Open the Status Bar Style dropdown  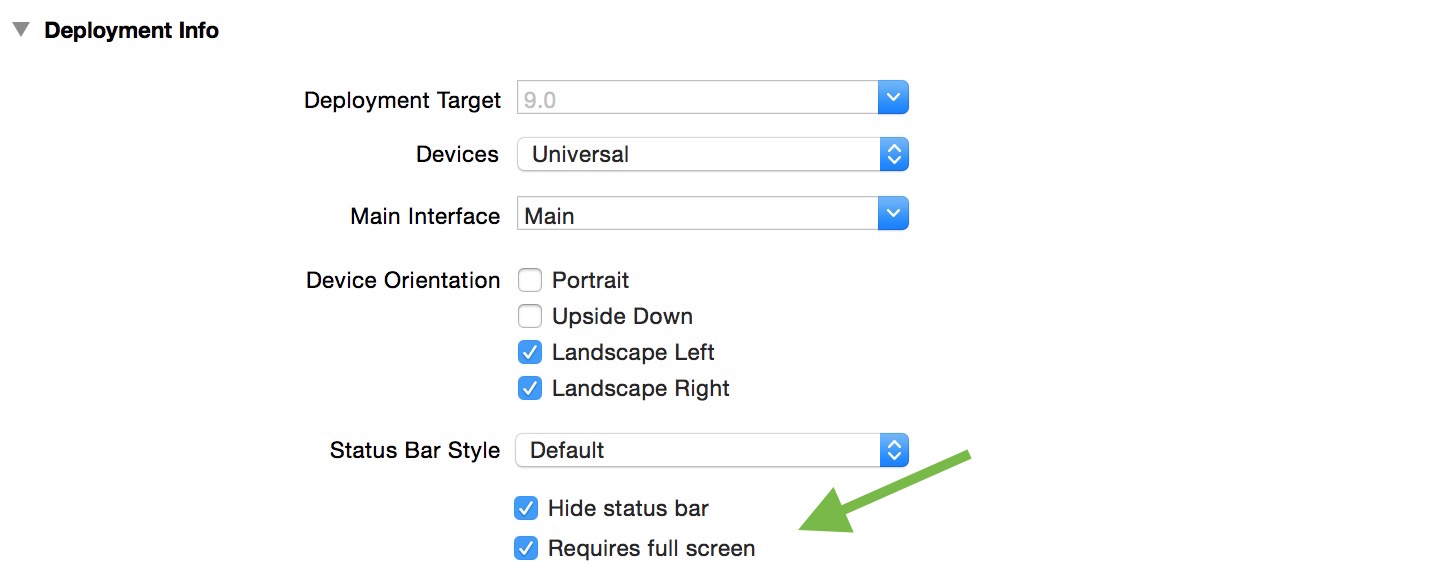(x=700, y=450)
